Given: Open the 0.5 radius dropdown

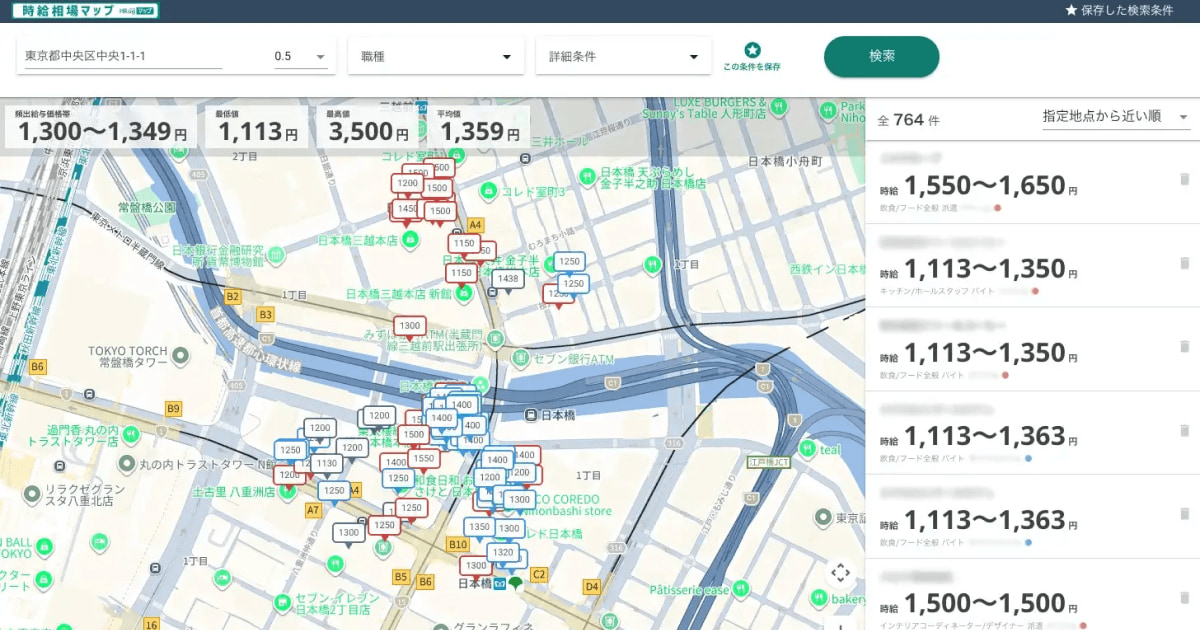Looking at the screenshot, I should coord(301,57).
